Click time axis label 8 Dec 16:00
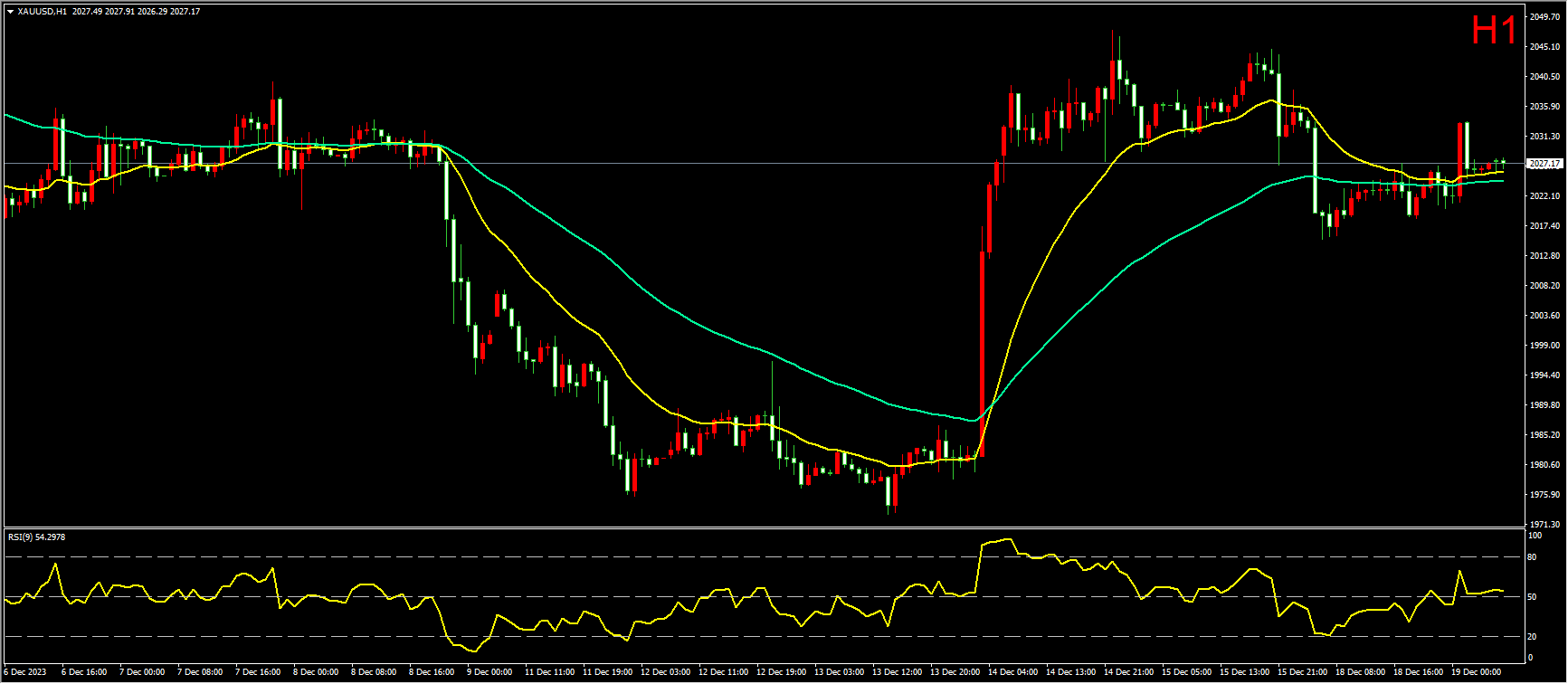Screen dimensions: 1568x684 [432, 672]
